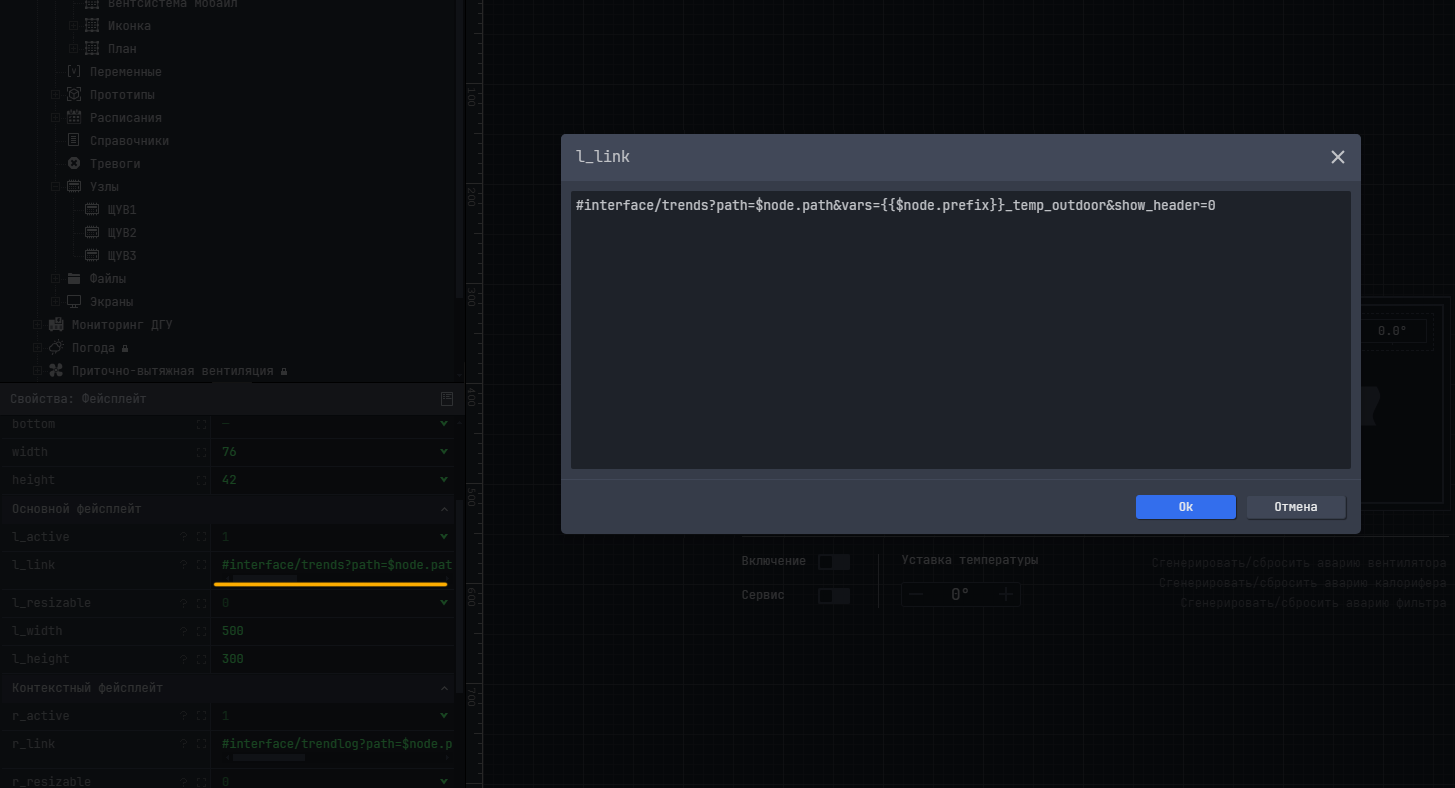This screenshot has width=1455, height=788.
Task: Click the Прототипы cube icon
Action: pyautogui.click(x=74, y=95)
